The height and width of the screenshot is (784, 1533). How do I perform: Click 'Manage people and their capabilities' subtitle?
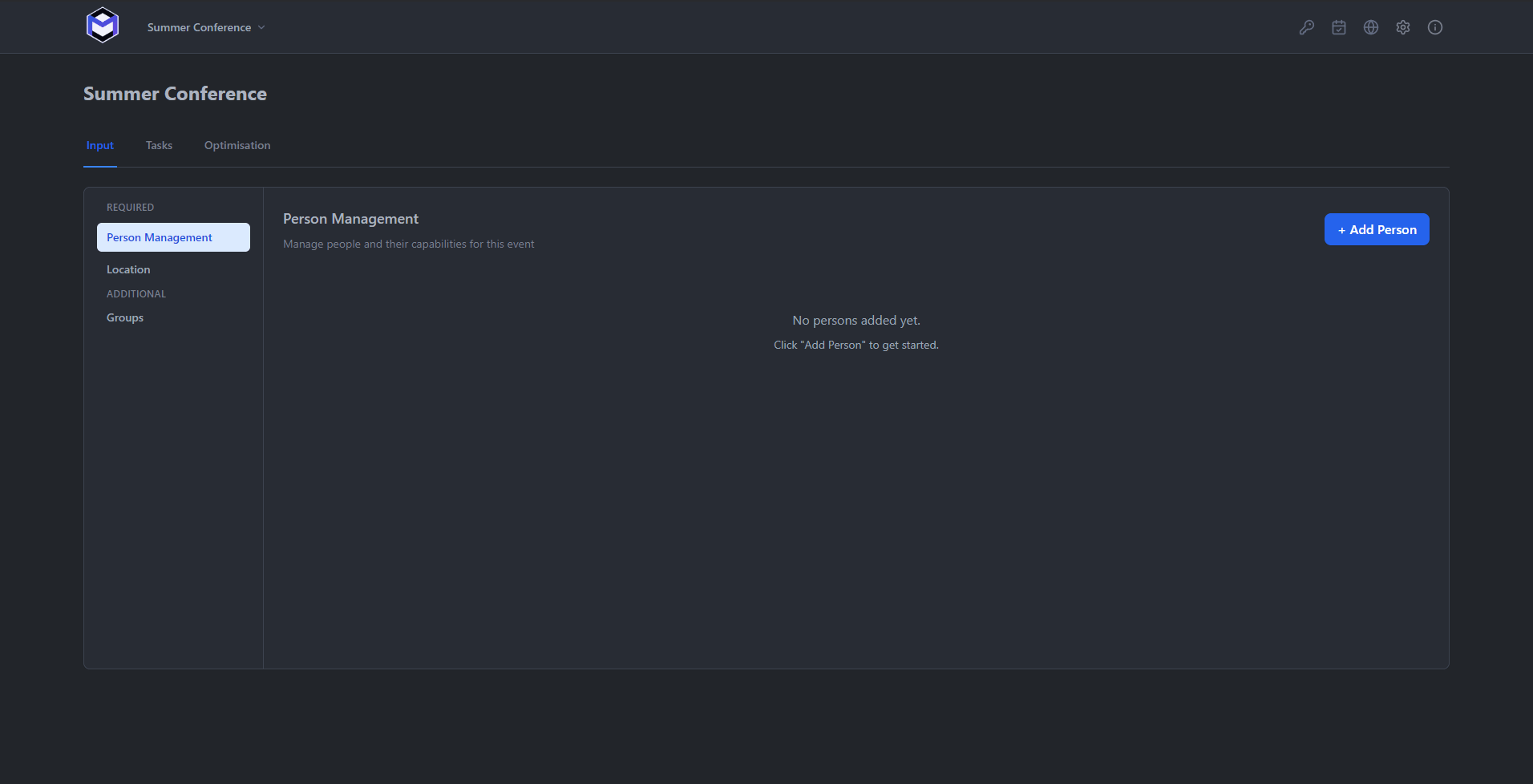pyautogui.click(x=408, y=244)
